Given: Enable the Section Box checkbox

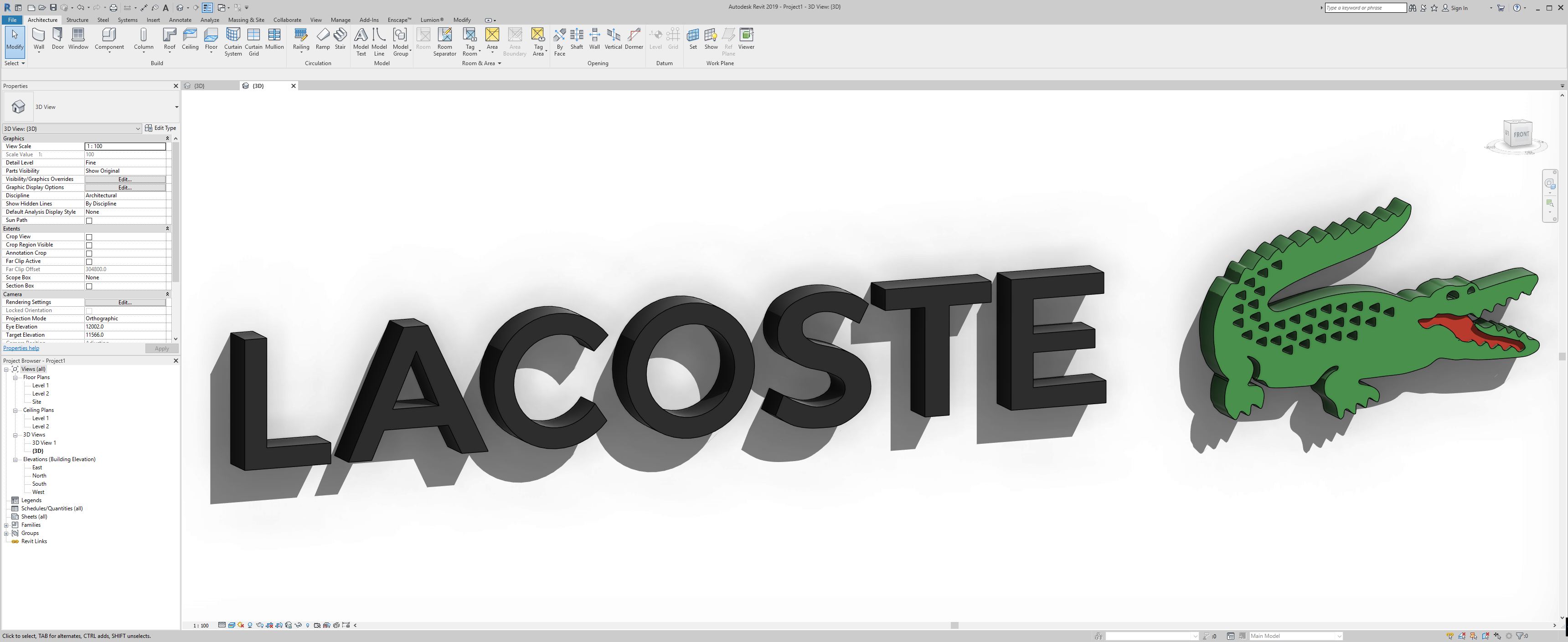Looking at the screenshot, I should (89, 285).
